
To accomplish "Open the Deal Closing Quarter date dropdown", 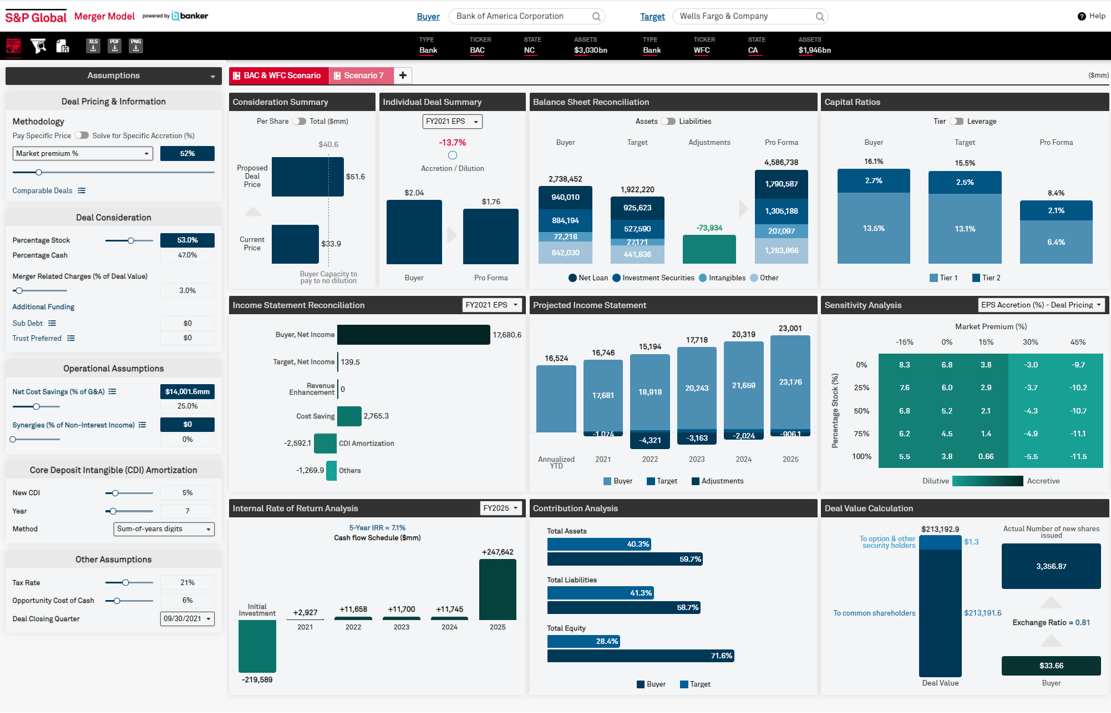I will click(x=187, y=619).
